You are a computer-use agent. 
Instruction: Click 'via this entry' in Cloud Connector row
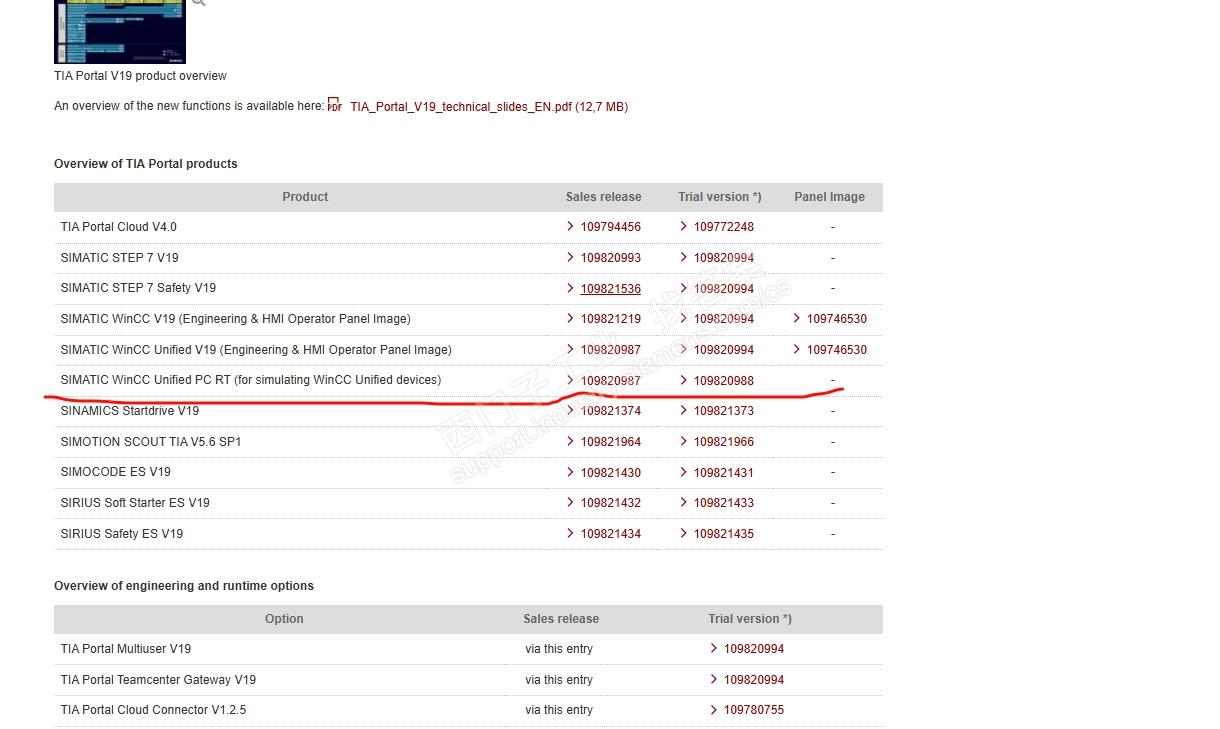pos(559,710)
